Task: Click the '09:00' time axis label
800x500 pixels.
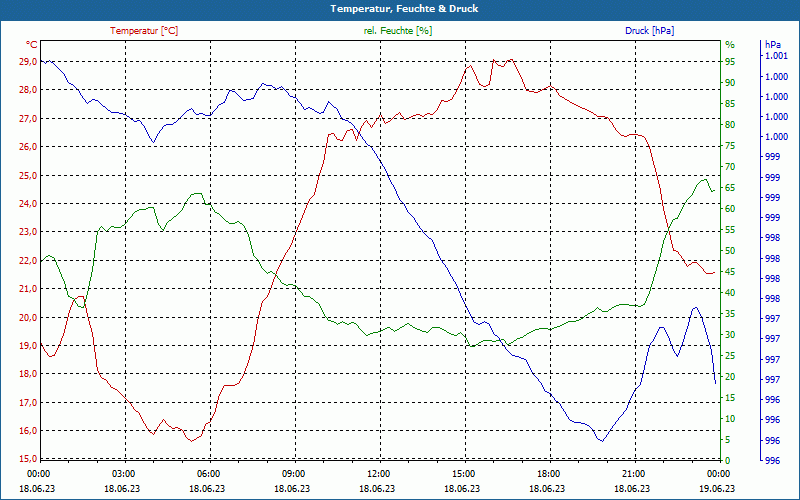Action: point(294,473)
